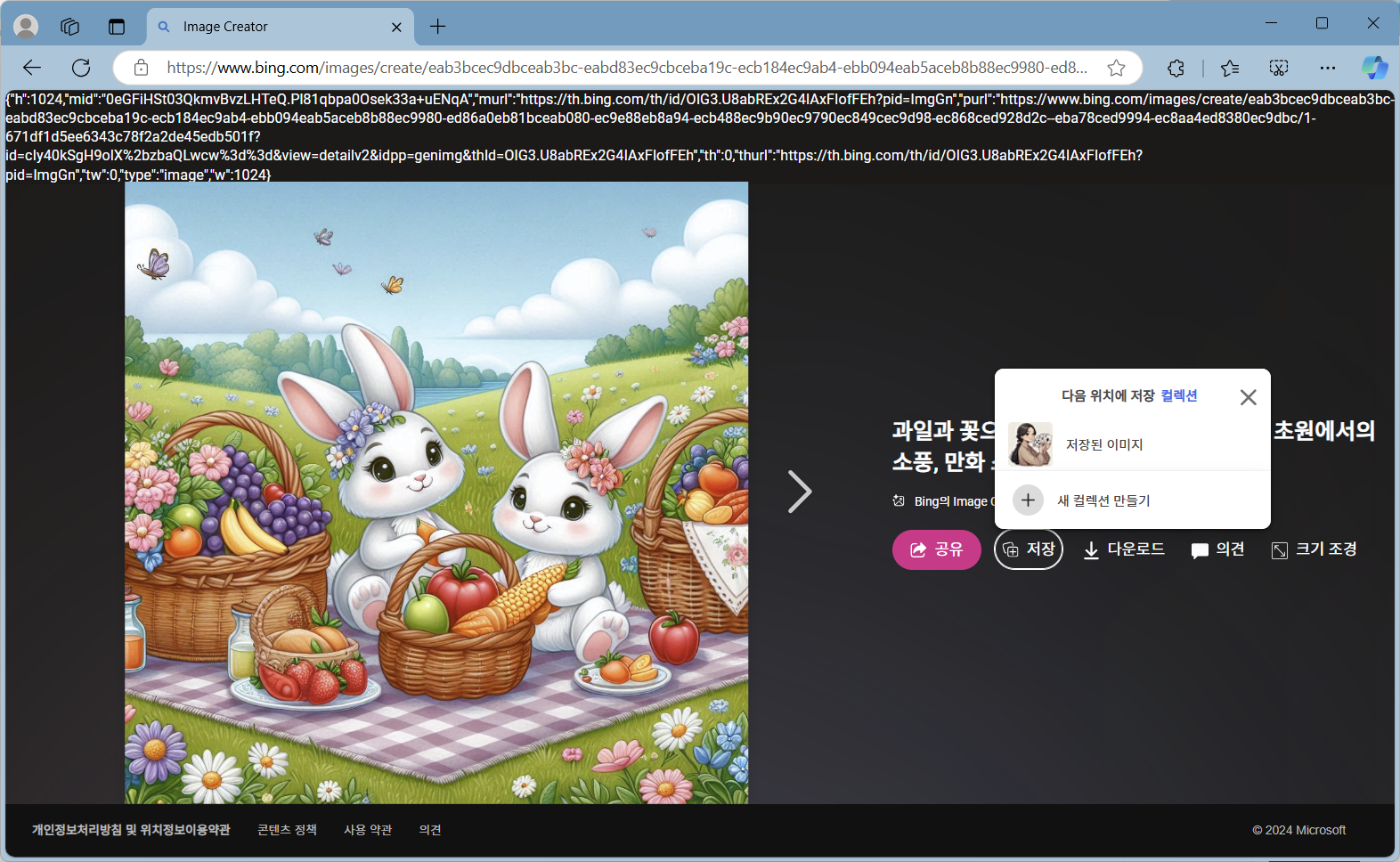Click the 저장 save button

(x=1029, y=549)
